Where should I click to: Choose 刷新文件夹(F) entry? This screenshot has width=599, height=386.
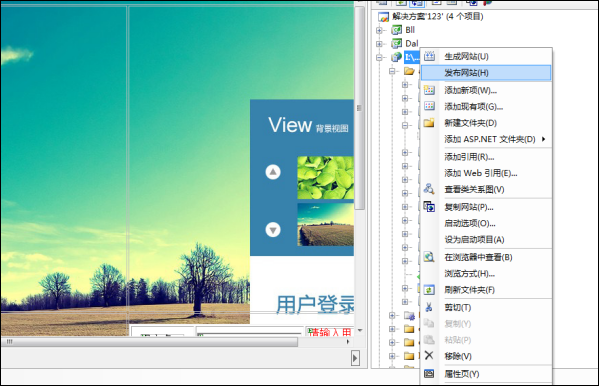[486, 290]
